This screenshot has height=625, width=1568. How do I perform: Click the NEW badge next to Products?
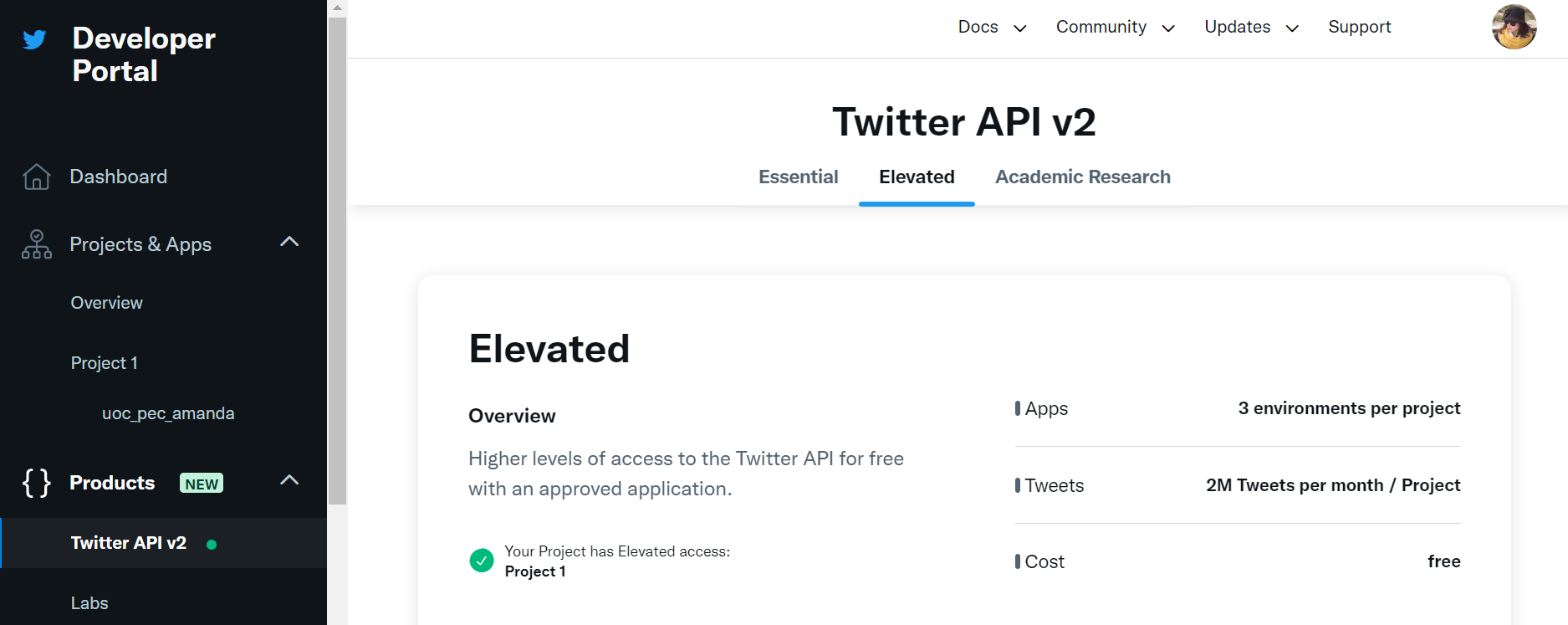tap(202, 484)
